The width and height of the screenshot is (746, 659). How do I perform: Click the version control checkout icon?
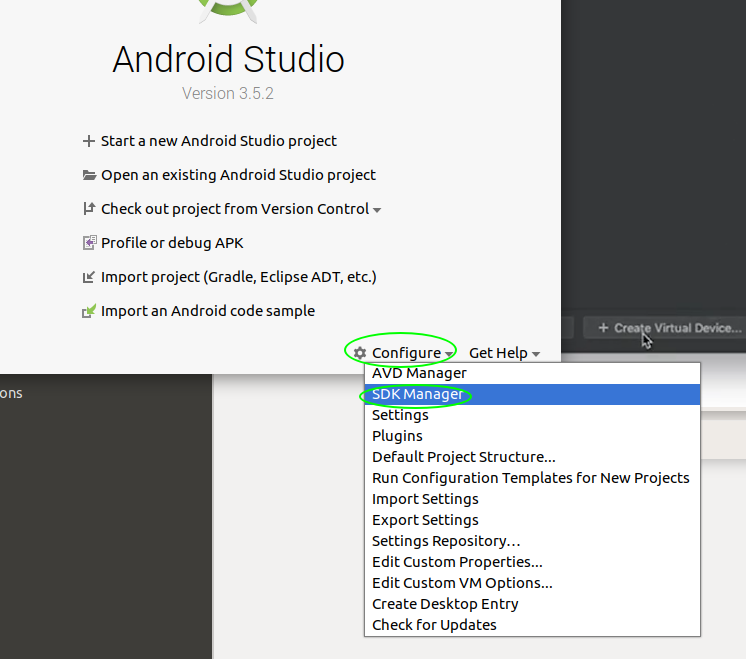(89, 209)
